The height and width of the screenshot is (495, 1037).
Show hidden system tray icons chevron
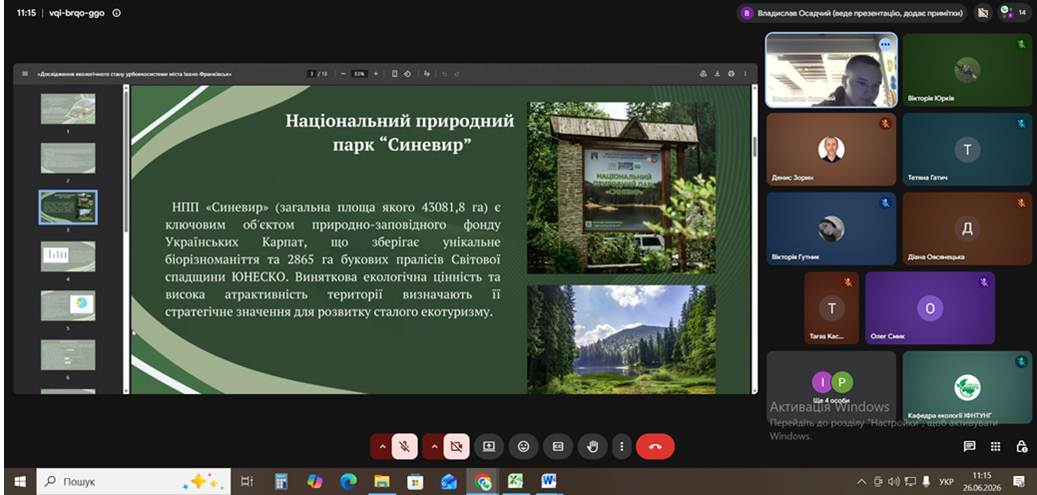pos(861,481)
